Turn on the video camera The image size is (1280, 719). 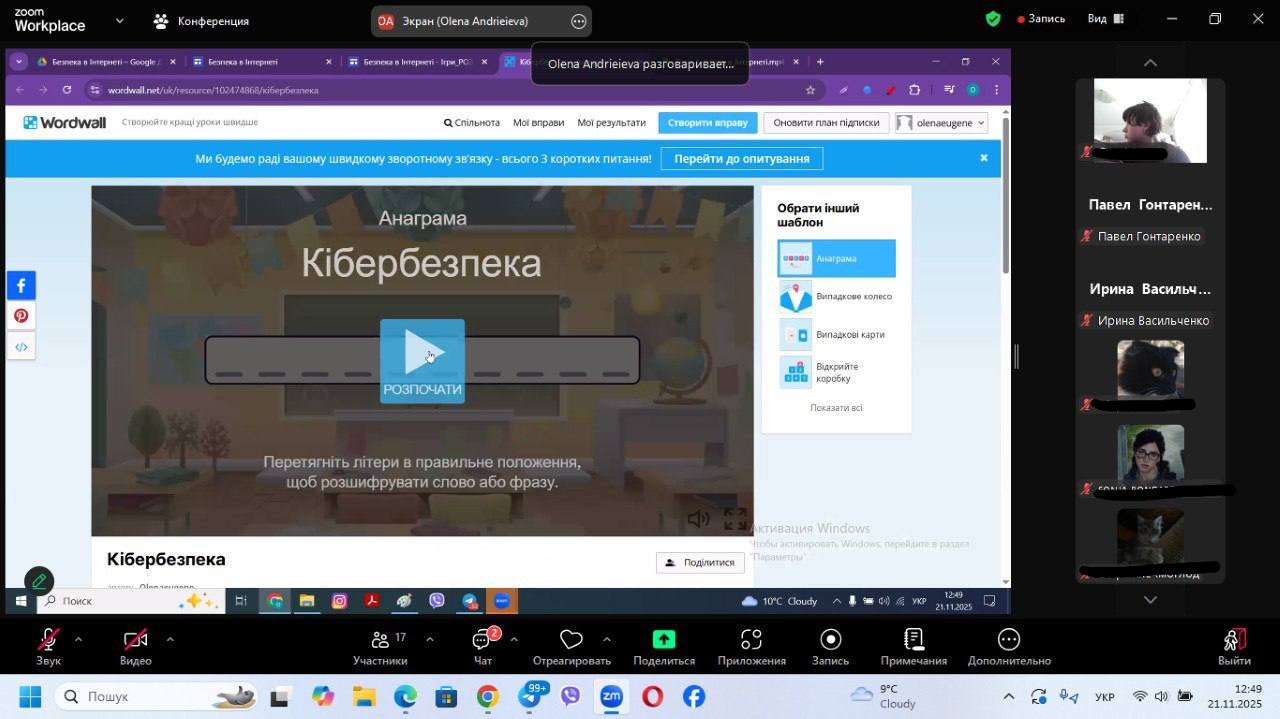pos(135,641)
